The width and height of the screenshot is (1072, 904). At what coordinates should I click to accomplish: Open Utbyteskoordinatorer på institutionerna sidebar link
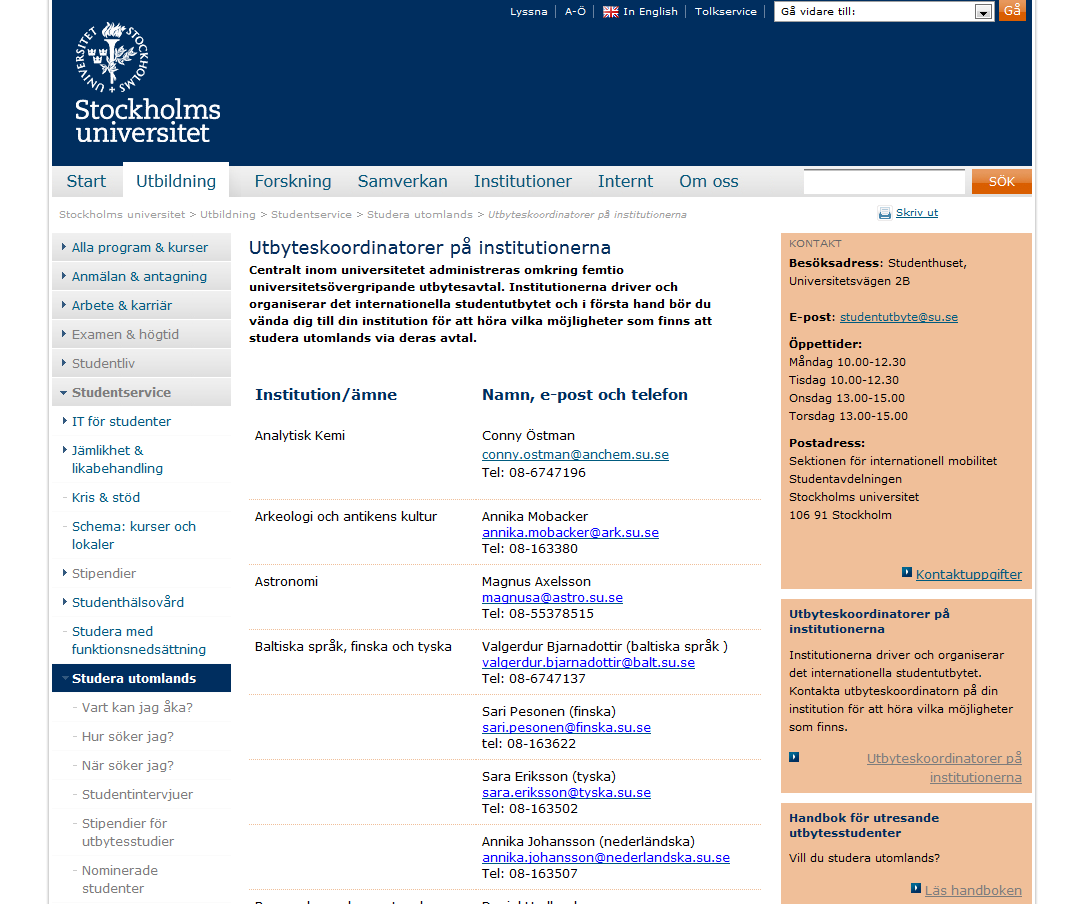click(944, 768)
